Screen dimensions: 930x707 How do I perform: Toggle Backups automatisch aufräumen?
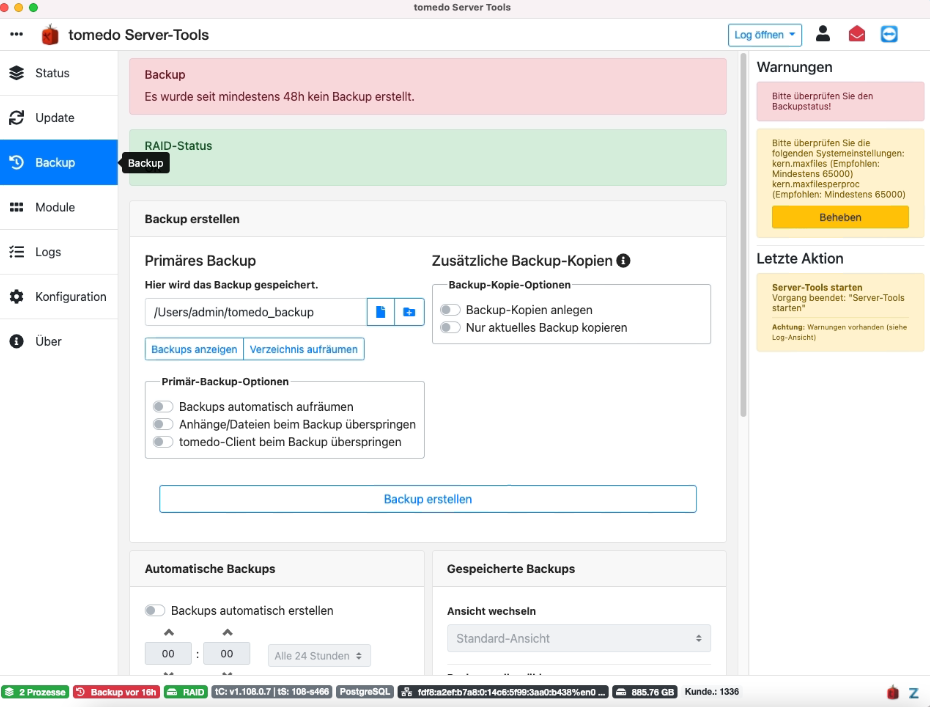(x=163, y=407)
